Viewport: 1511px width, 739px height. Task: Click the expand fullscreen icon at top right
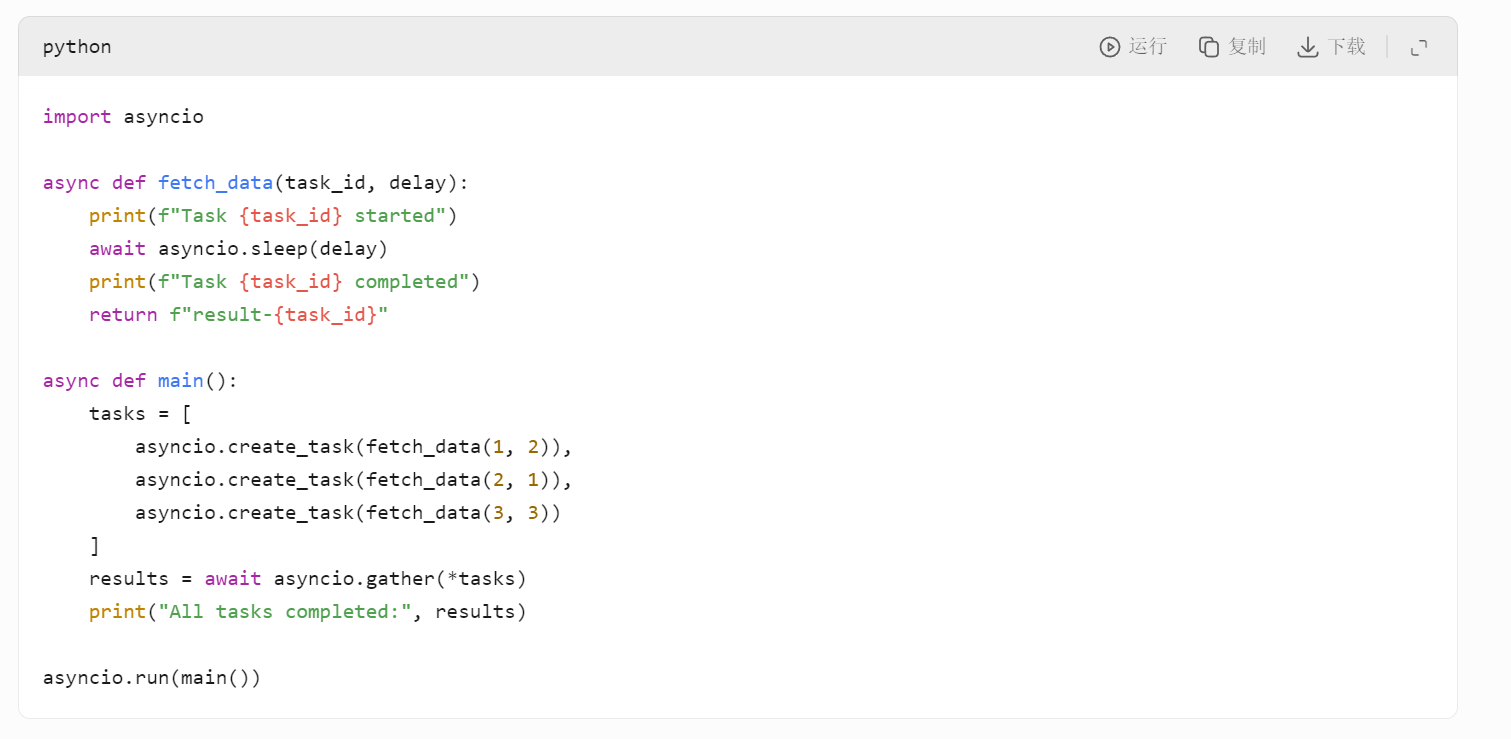pyautogui.click(x=1419, y=46)
